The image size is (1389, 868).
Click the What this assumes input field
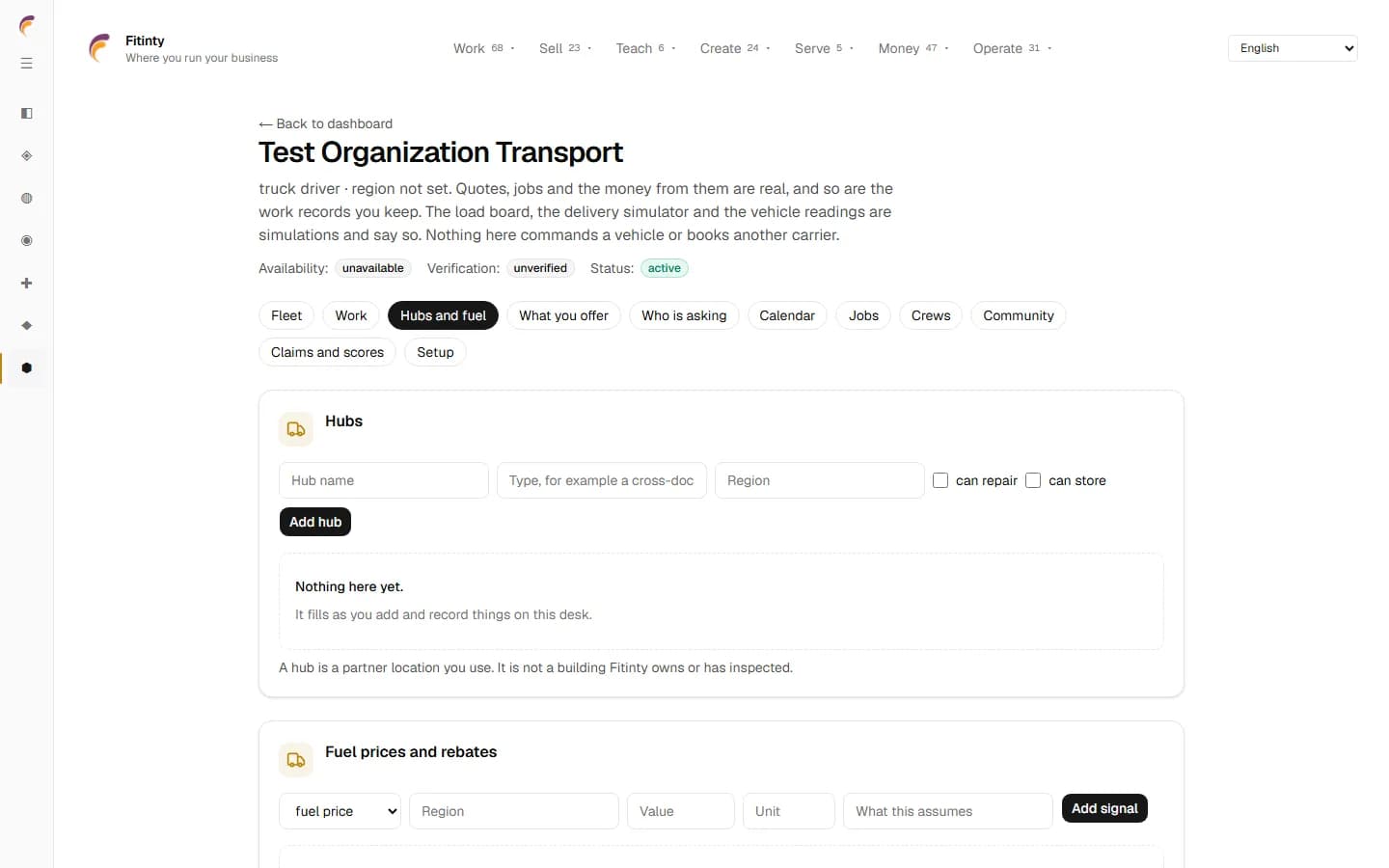[948, 811]
